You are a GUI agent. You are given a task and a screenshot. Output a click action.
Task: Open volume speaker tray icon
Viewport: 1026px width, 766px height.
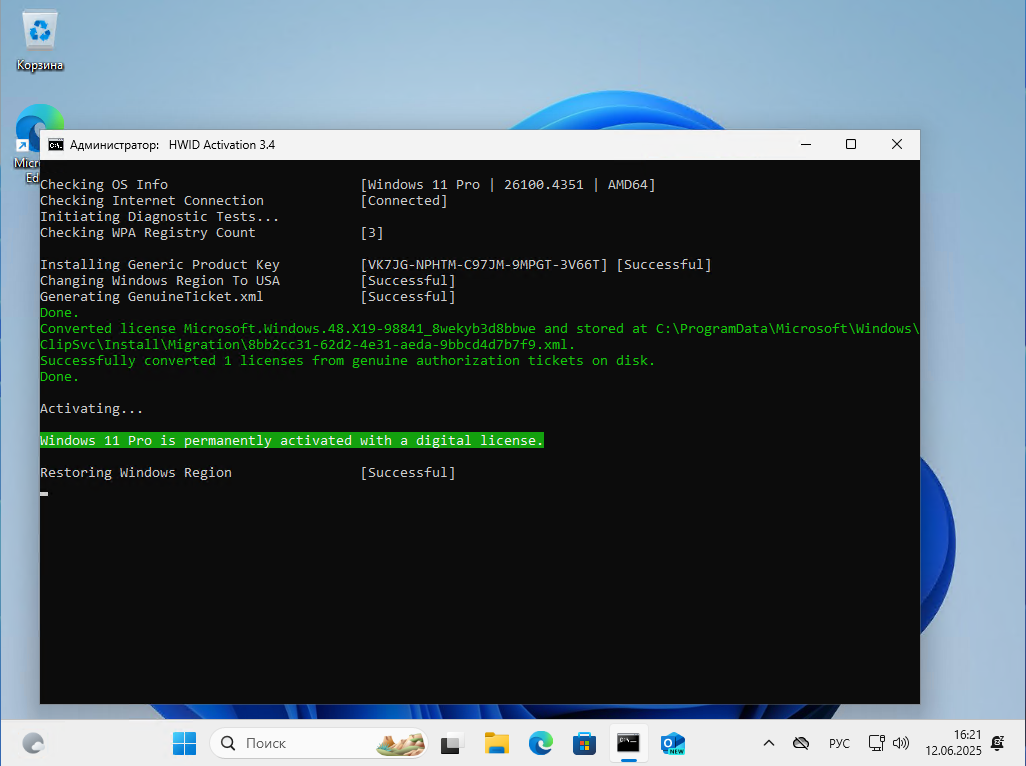click(x=901, y=743)
